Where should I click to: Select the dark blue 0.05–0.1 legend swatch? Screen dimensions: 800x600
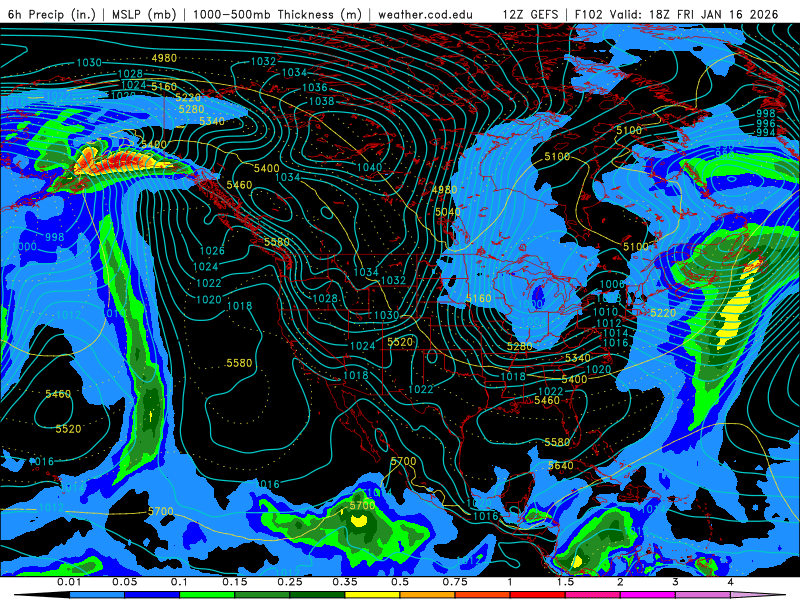pos(152,595)
